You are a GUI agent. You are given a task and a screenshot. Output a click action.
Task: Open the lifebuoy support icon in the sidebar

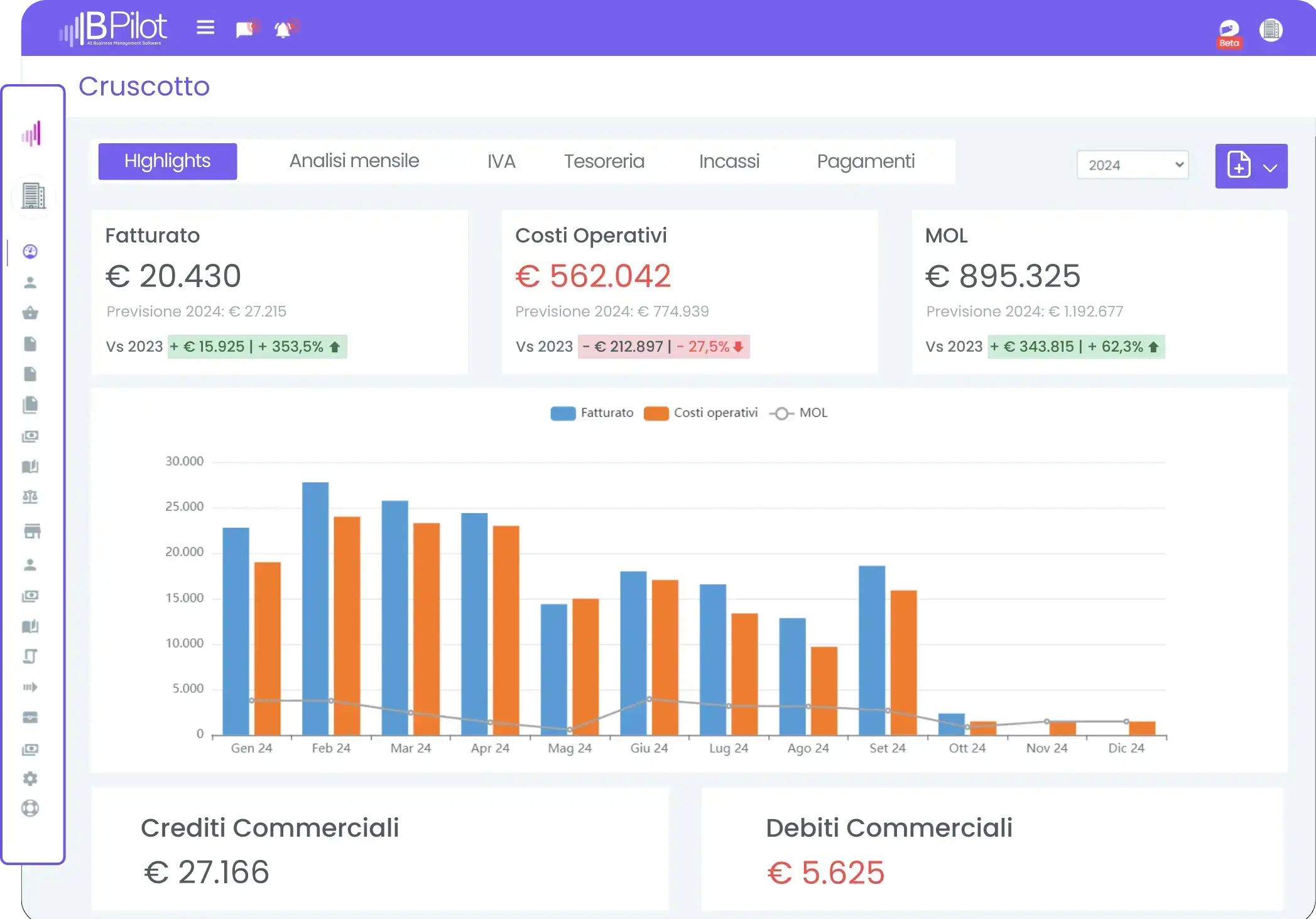[30, 808]
